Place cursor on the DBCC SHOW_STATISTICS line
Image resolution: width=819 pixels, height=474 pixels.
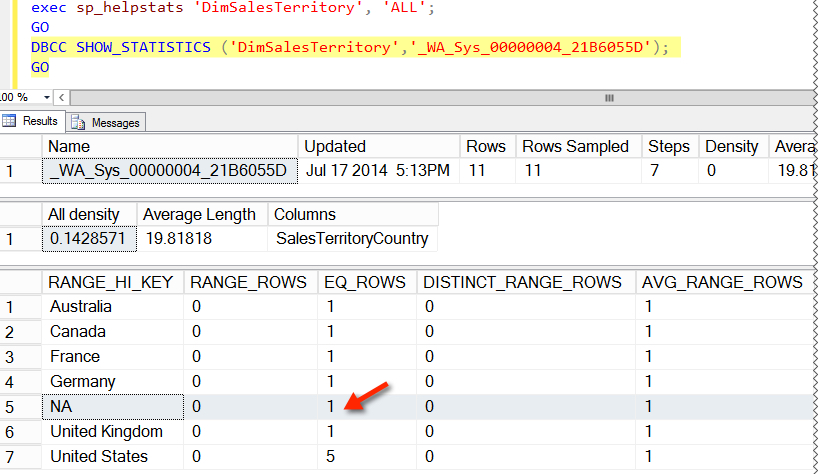point(350,47)
